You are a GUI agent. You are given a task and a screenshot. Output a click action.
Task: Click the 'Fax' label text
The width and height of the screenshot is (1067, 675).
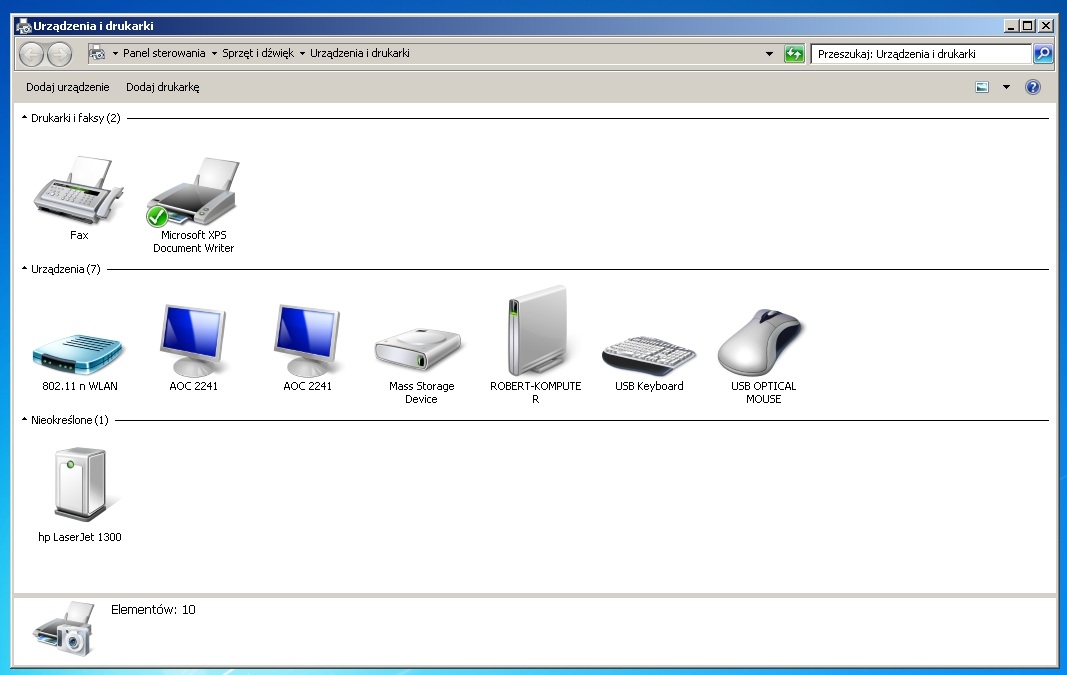79,235
